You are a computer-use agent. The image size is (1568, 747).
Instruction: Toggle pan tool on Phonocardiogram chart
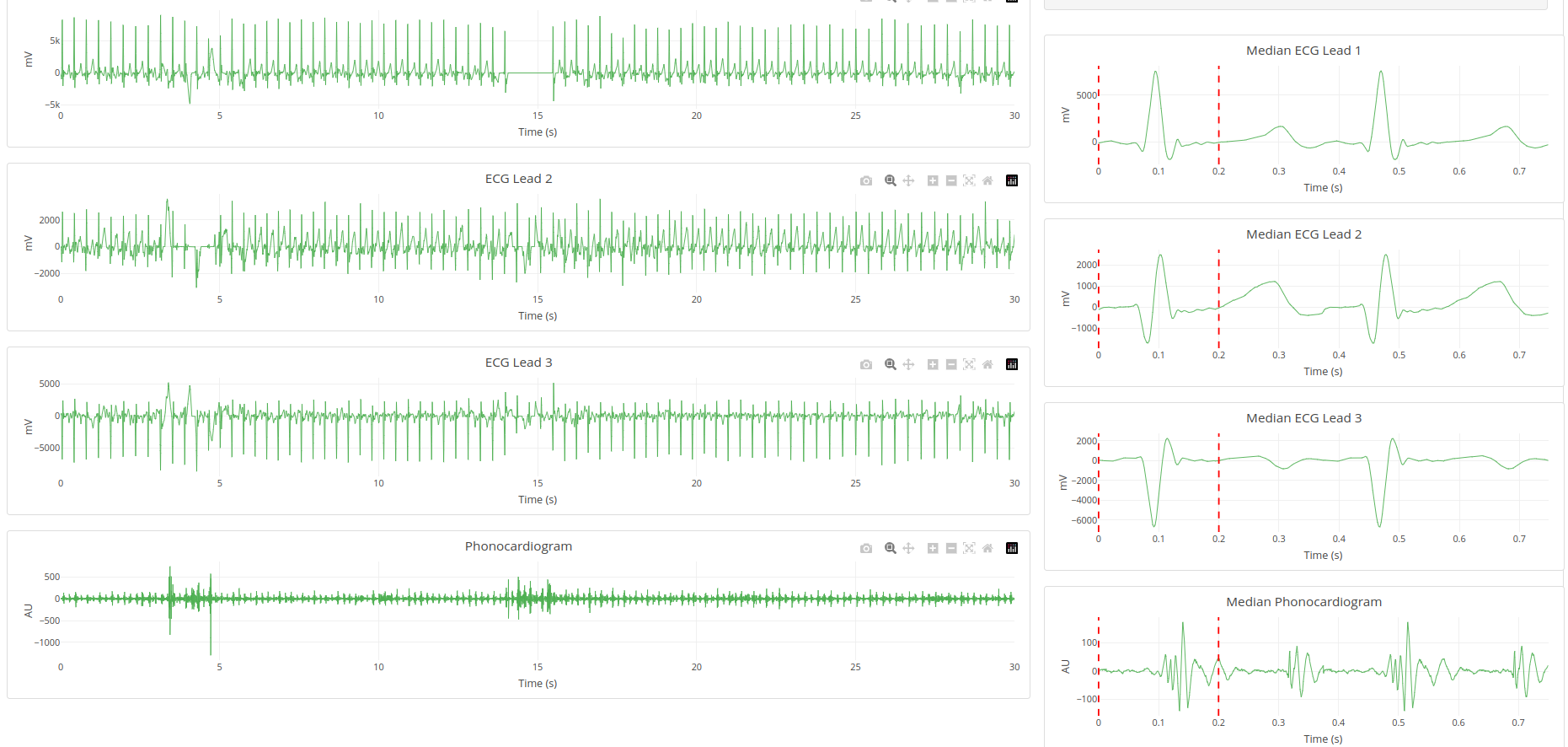908,548
